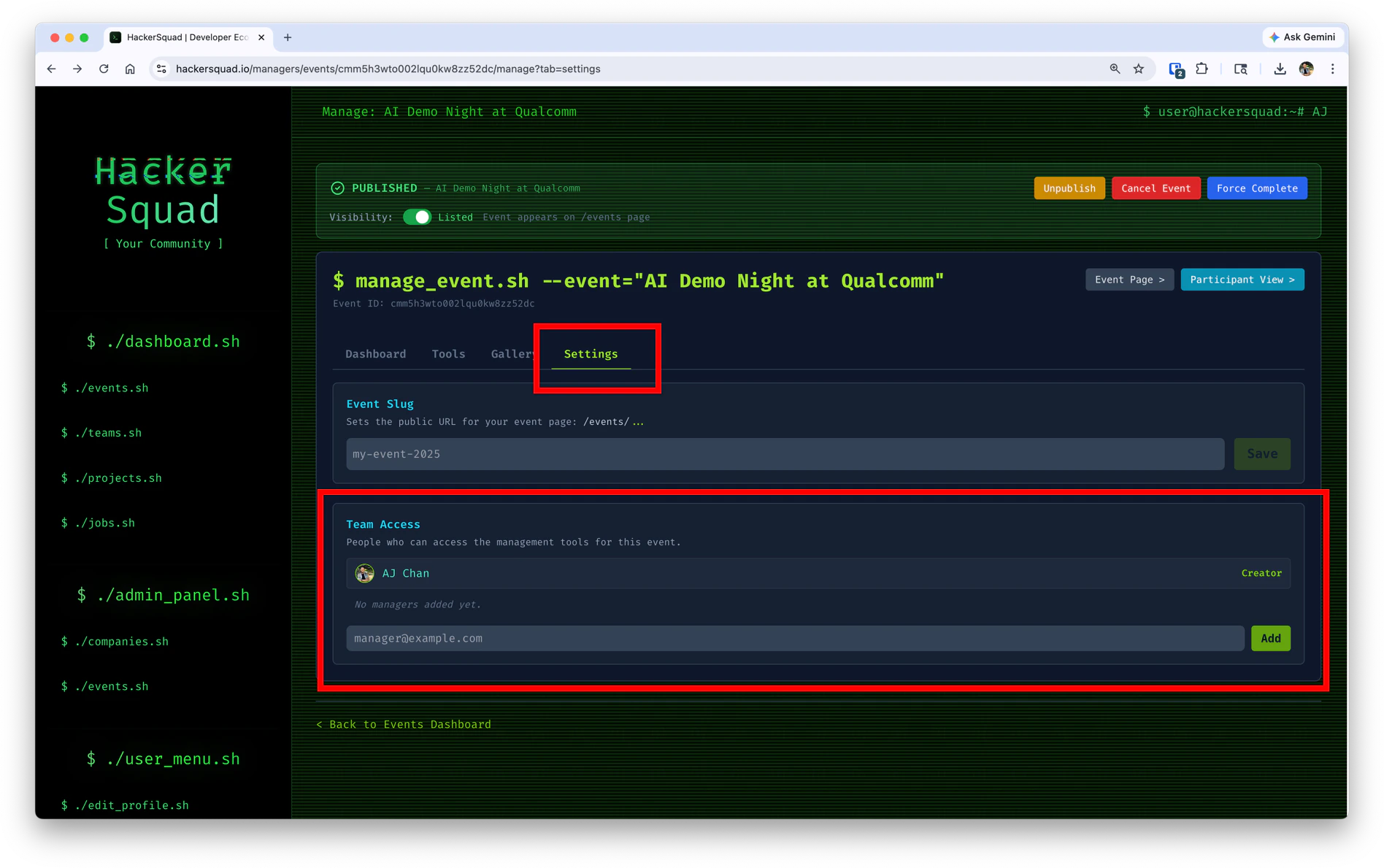Screen dimensions: 1384x868
Task: Click the Unpublish button
Action: (1069, 188)
